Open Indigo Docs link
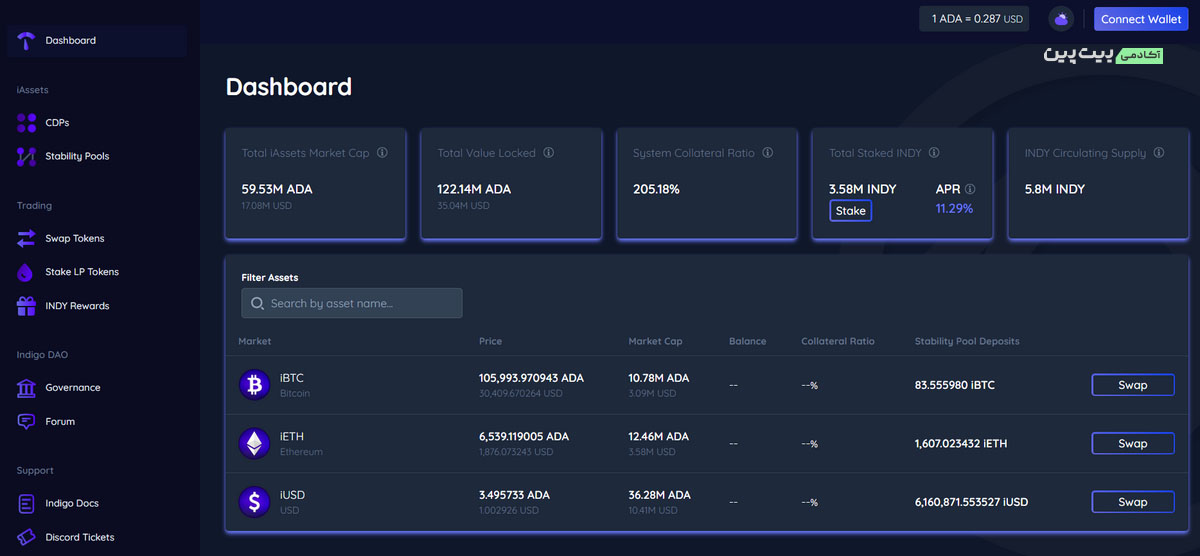Screen dimensions: 1200x556 click(72, 504)
